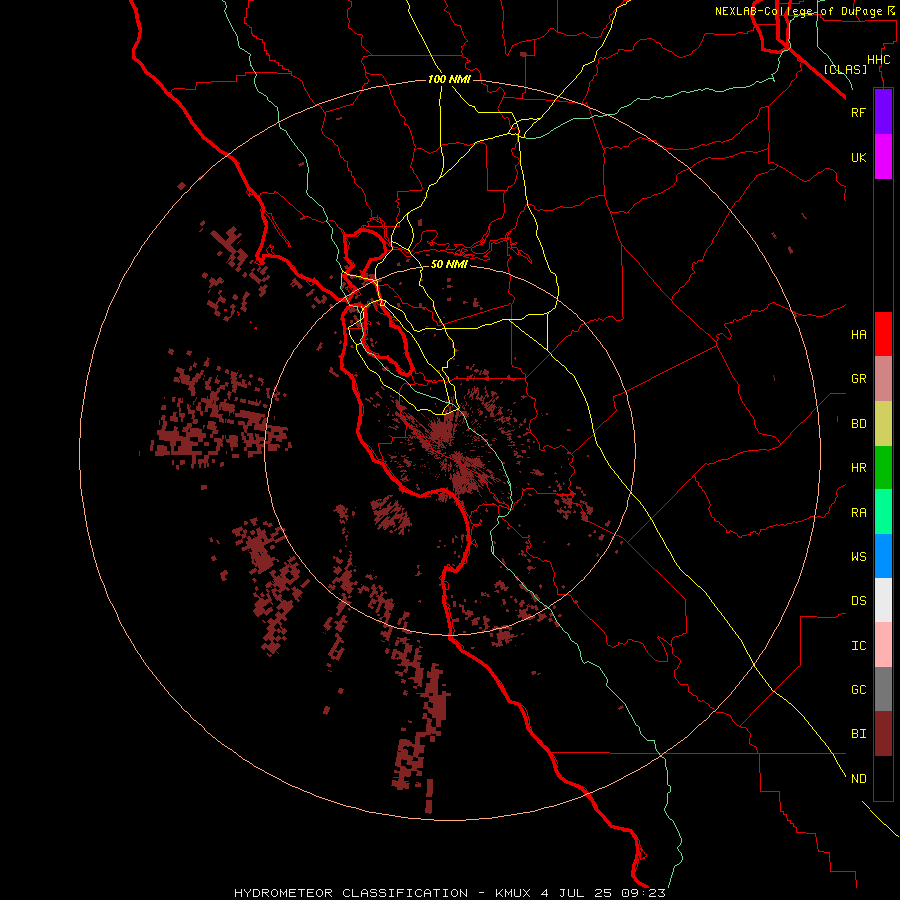The height and width of the screenshot is (900, 900).
Task: Click the ND legend label
Action: tap(858, 779)
